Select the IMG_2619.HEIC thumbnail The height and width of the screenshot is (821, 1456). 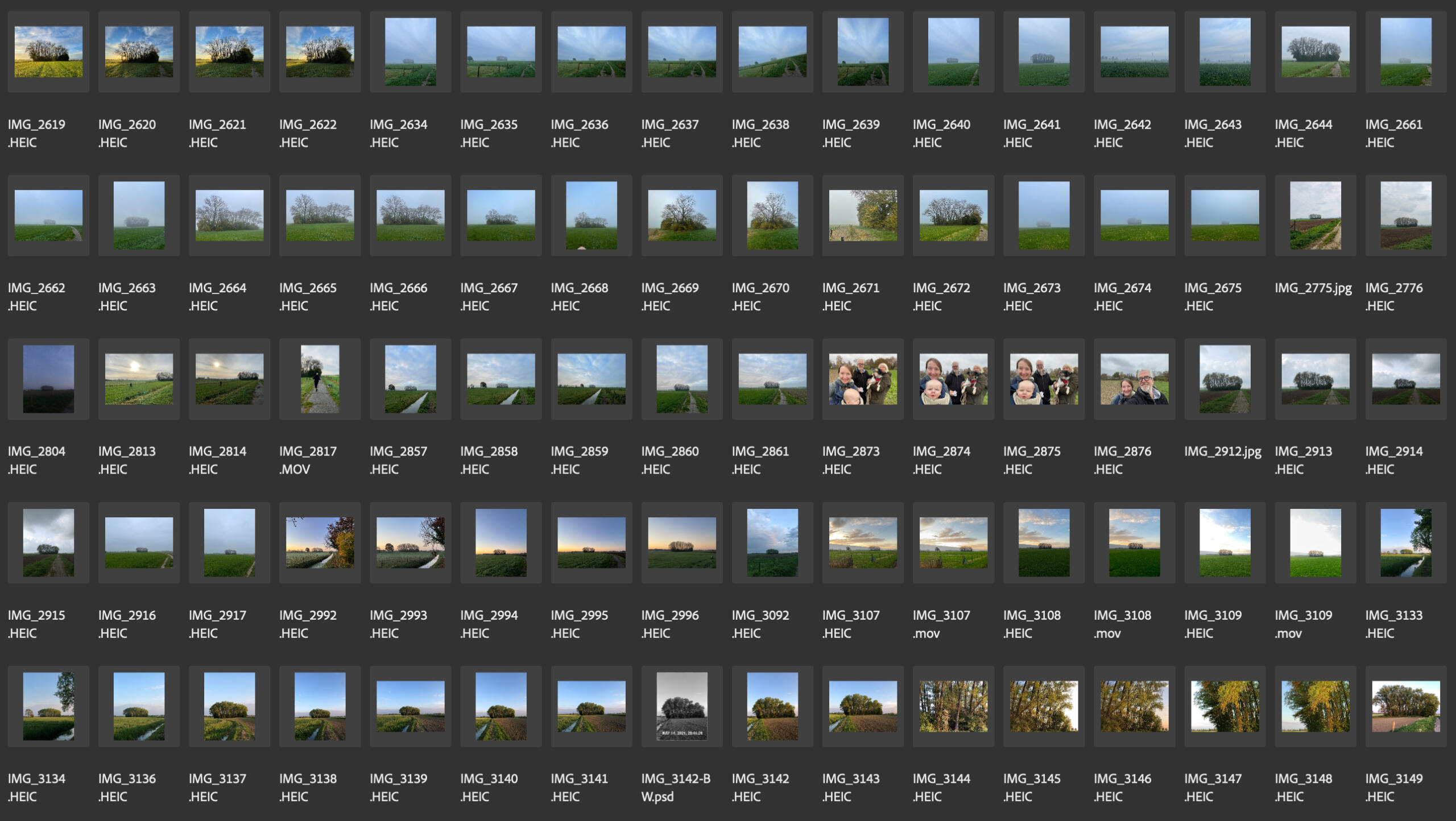(x=48, y=52)
